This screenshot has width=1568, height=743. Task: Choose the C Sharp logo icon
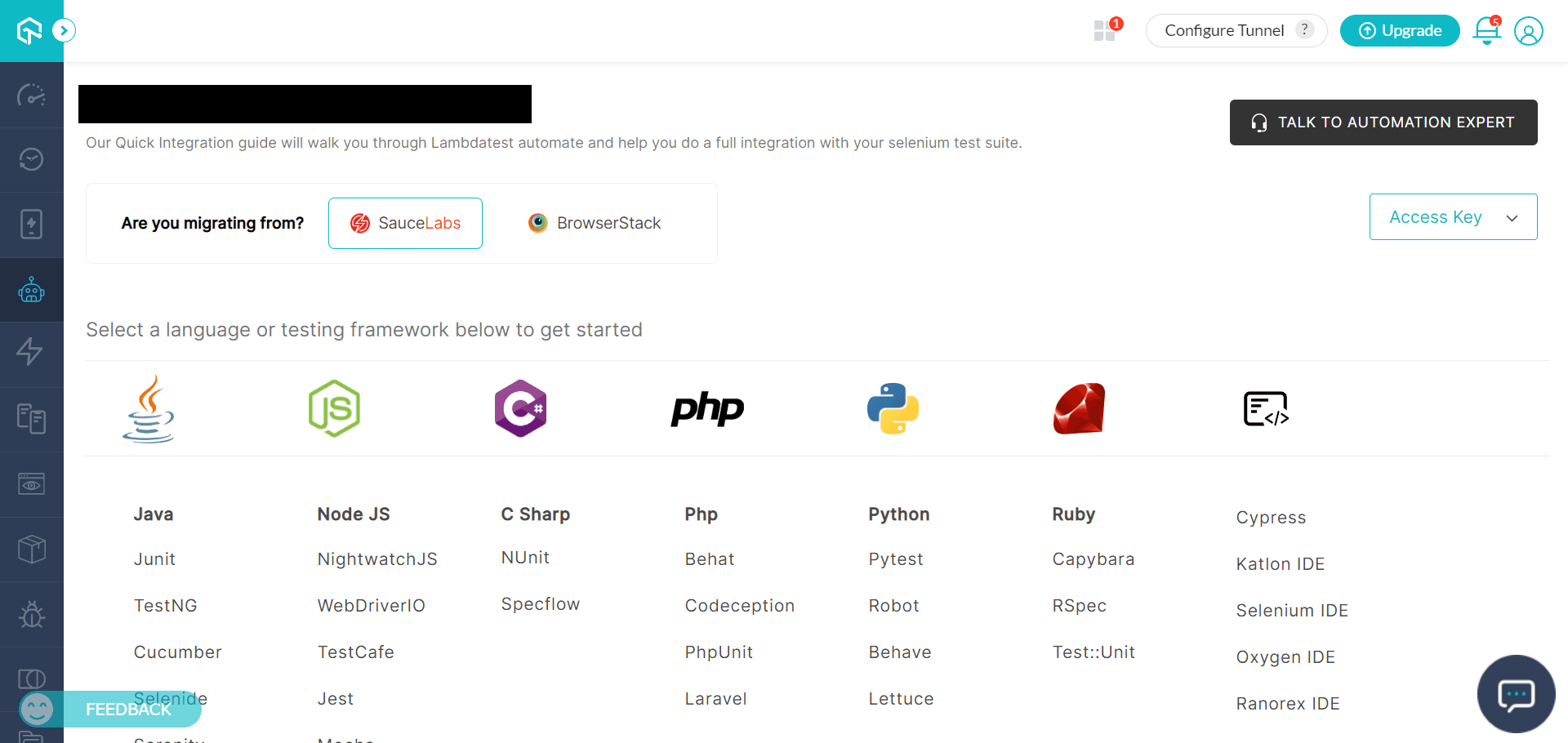coord(520,409)
